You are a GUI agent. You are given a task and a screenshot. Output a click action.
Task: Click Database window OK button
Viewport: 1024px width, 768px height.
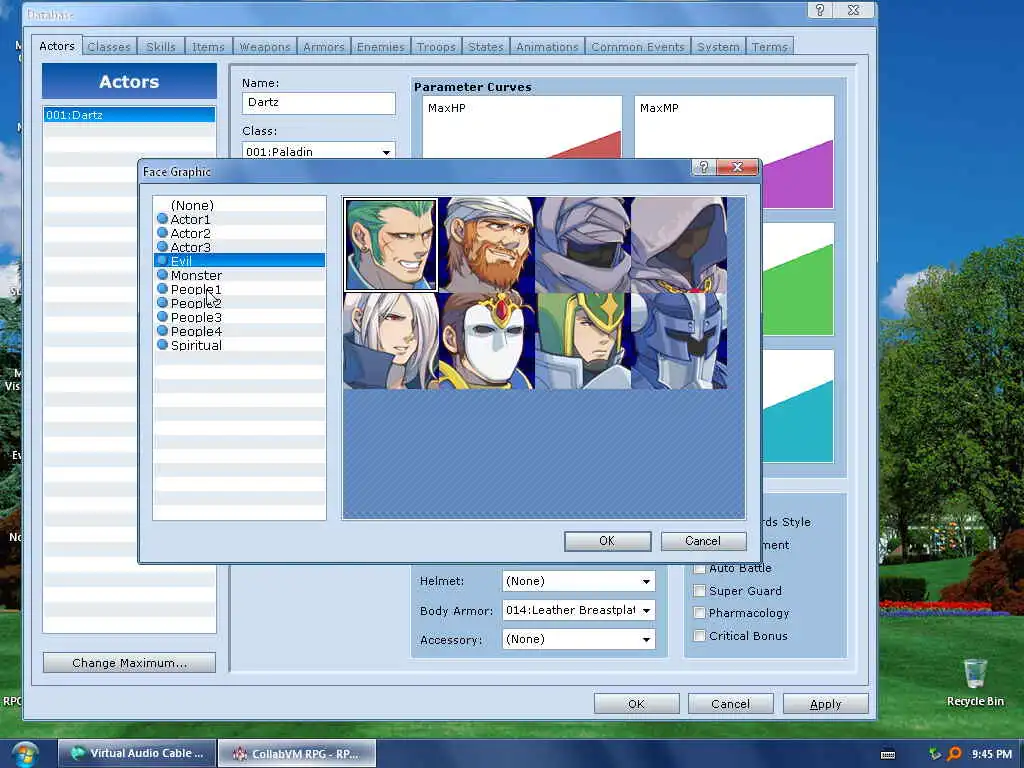[637, 704]
